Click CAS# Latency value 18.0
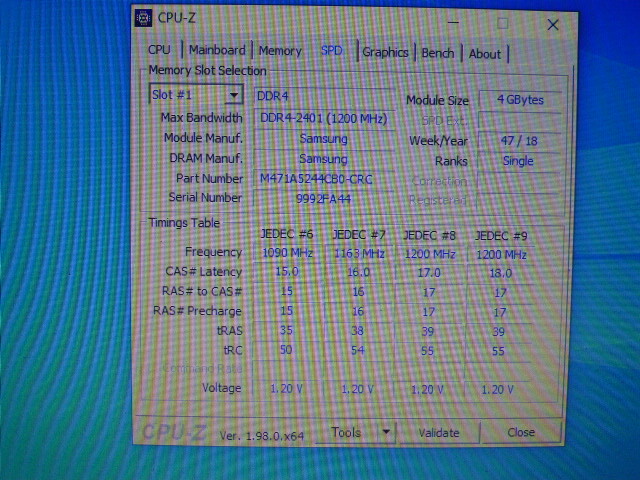 pyautogui.click(x=500, y=273)
